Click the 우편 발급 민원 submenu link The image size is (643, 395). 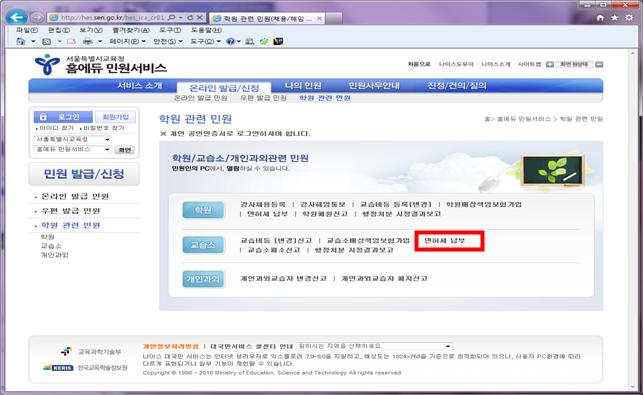[263, 98]
